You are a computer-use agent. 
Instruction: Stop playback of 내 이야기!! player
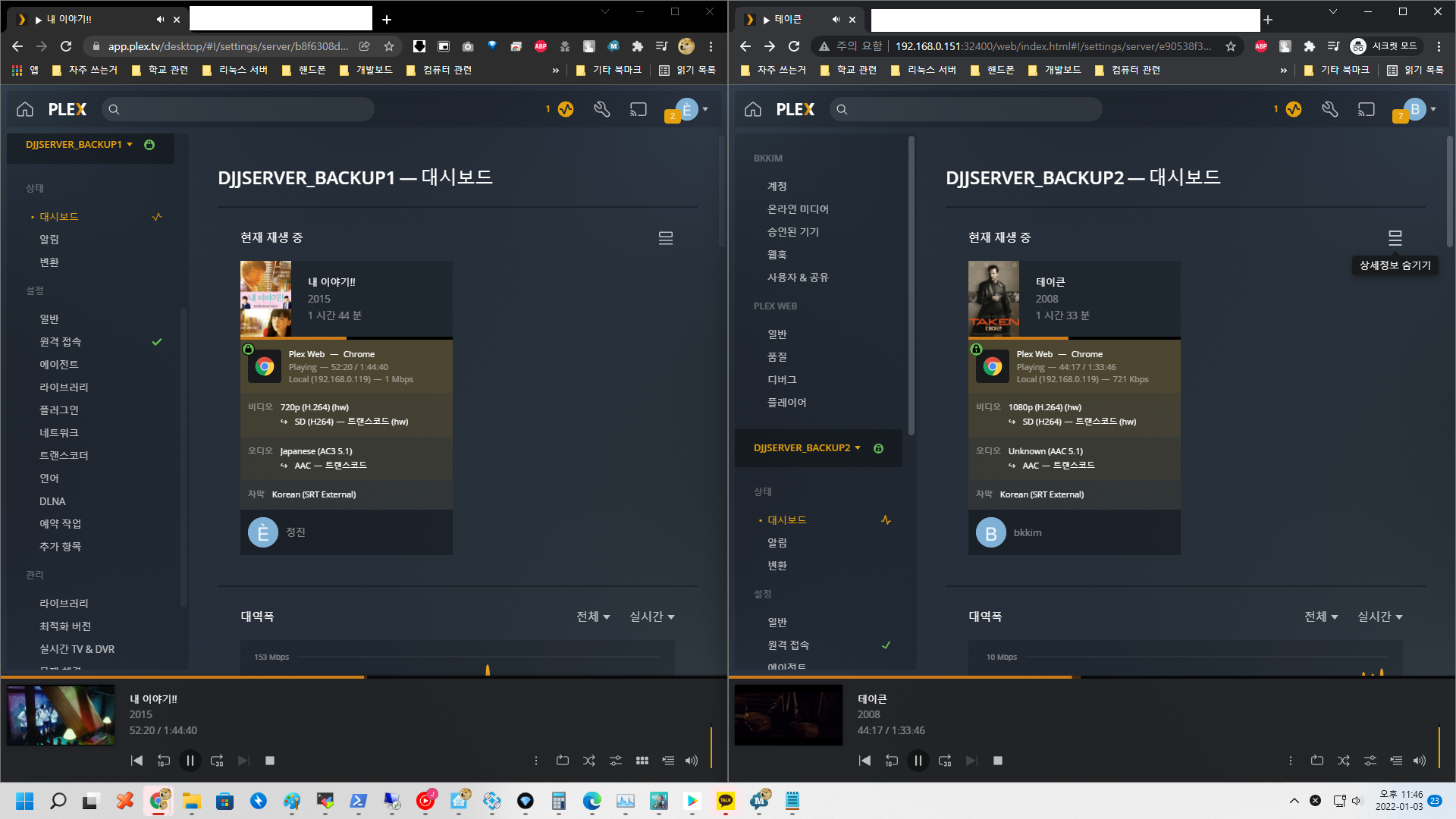[270, 761]
